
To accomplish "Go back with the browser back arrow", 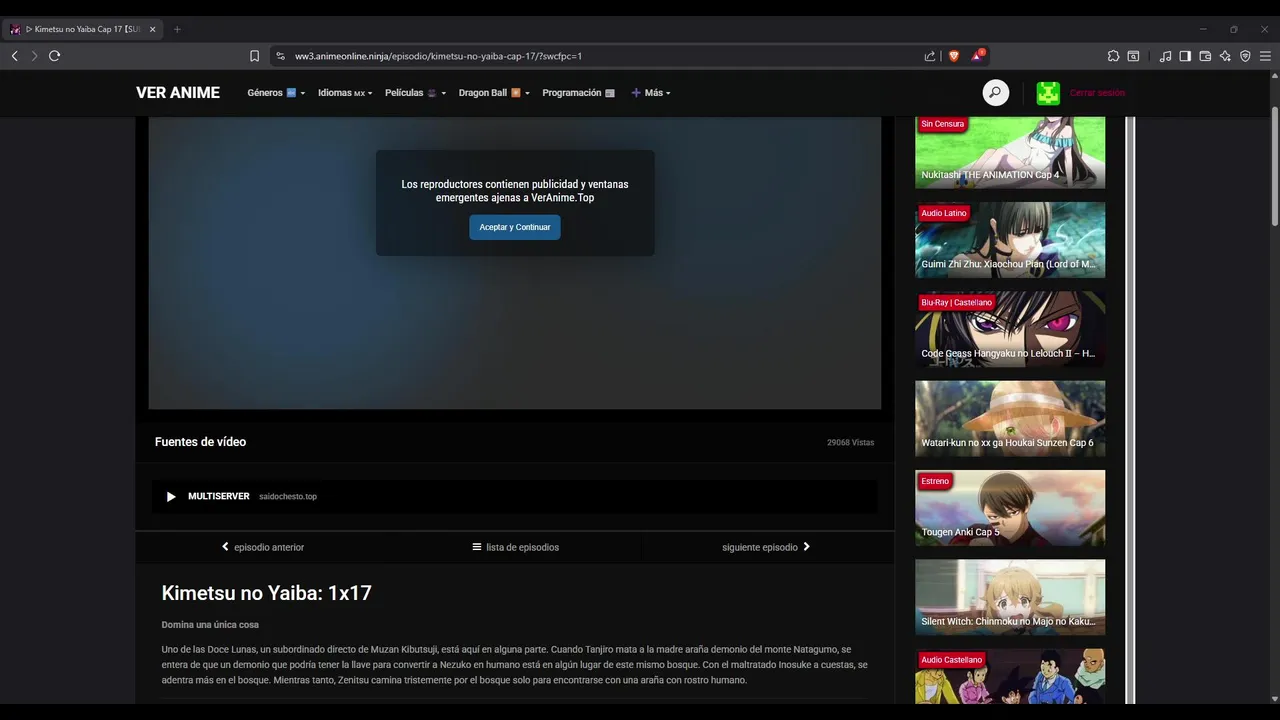I will 14,56.
